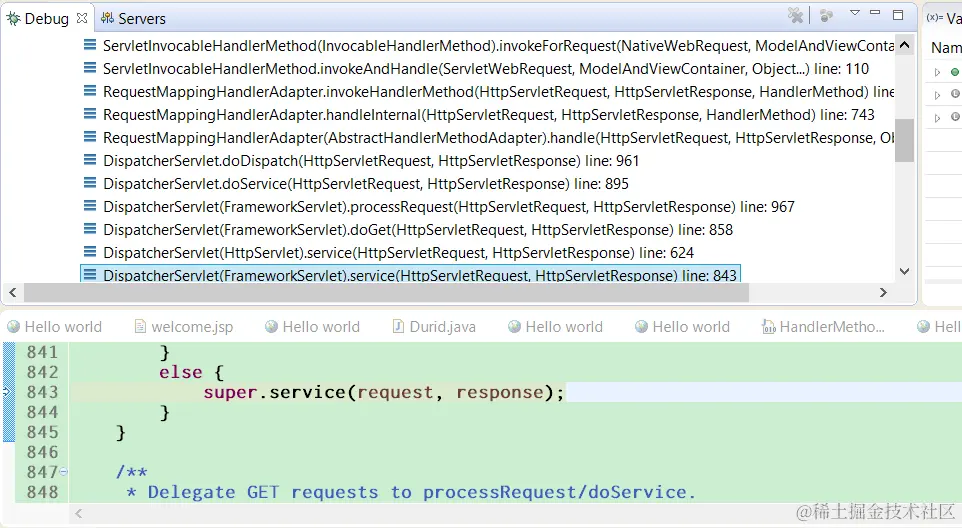
Task: Click the Debug view horizontal scroll right arrow
Action: click(883, 293)
